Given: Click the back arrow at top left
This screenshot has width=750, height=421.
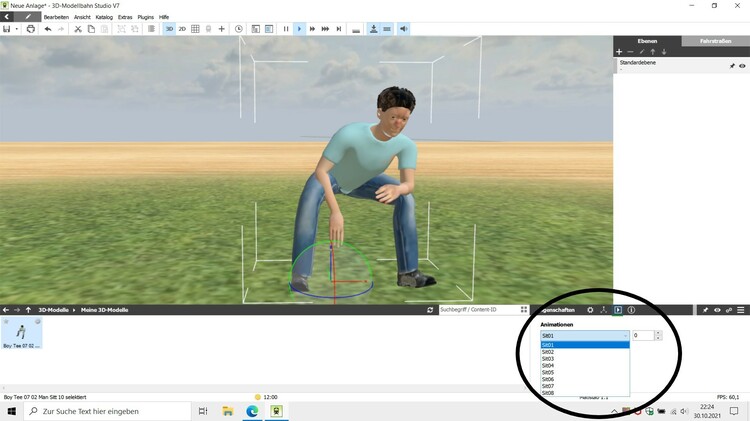Looking at the screenshot, I should 7,17.
